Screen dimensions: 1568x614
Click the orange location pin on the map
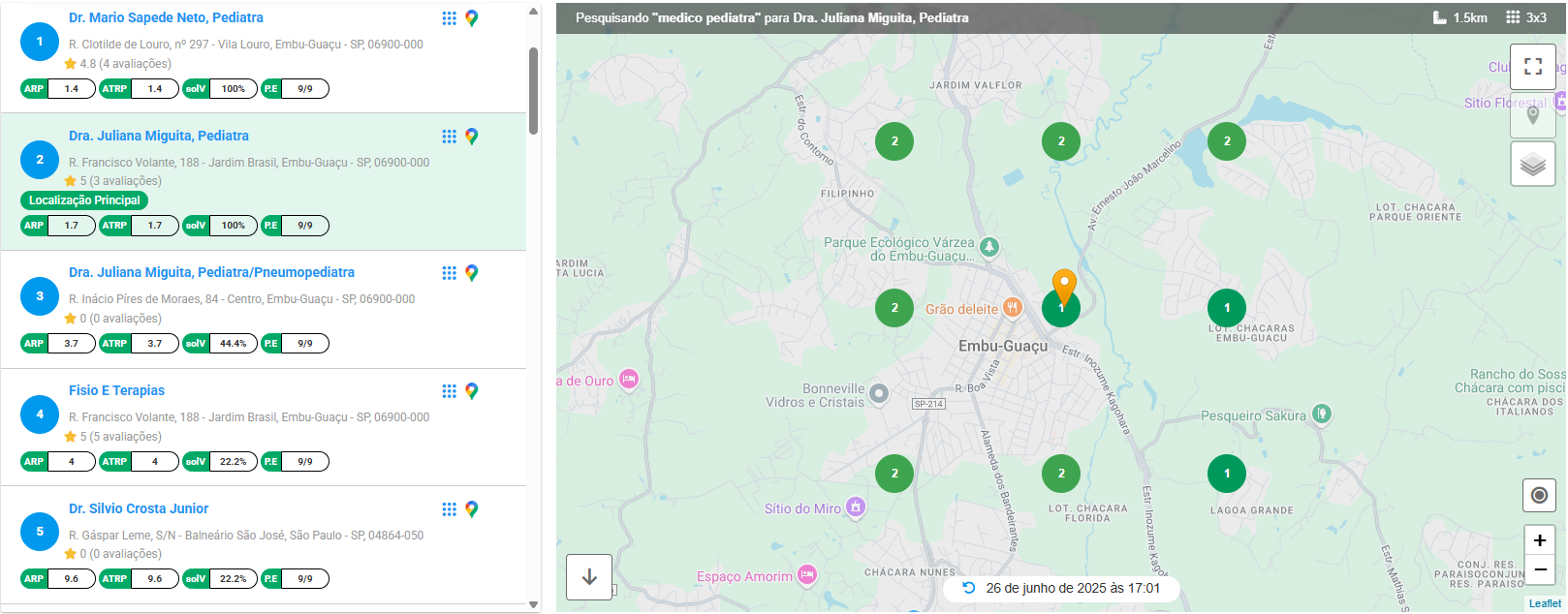click(1064, 285)
